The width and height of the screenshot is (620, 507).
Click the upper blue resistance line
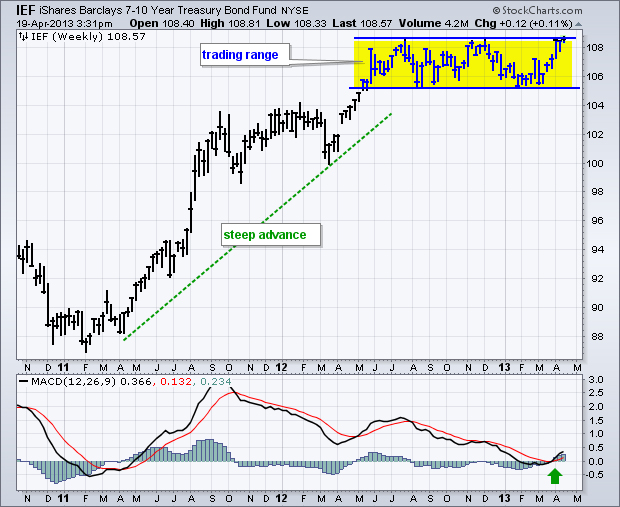465,38
